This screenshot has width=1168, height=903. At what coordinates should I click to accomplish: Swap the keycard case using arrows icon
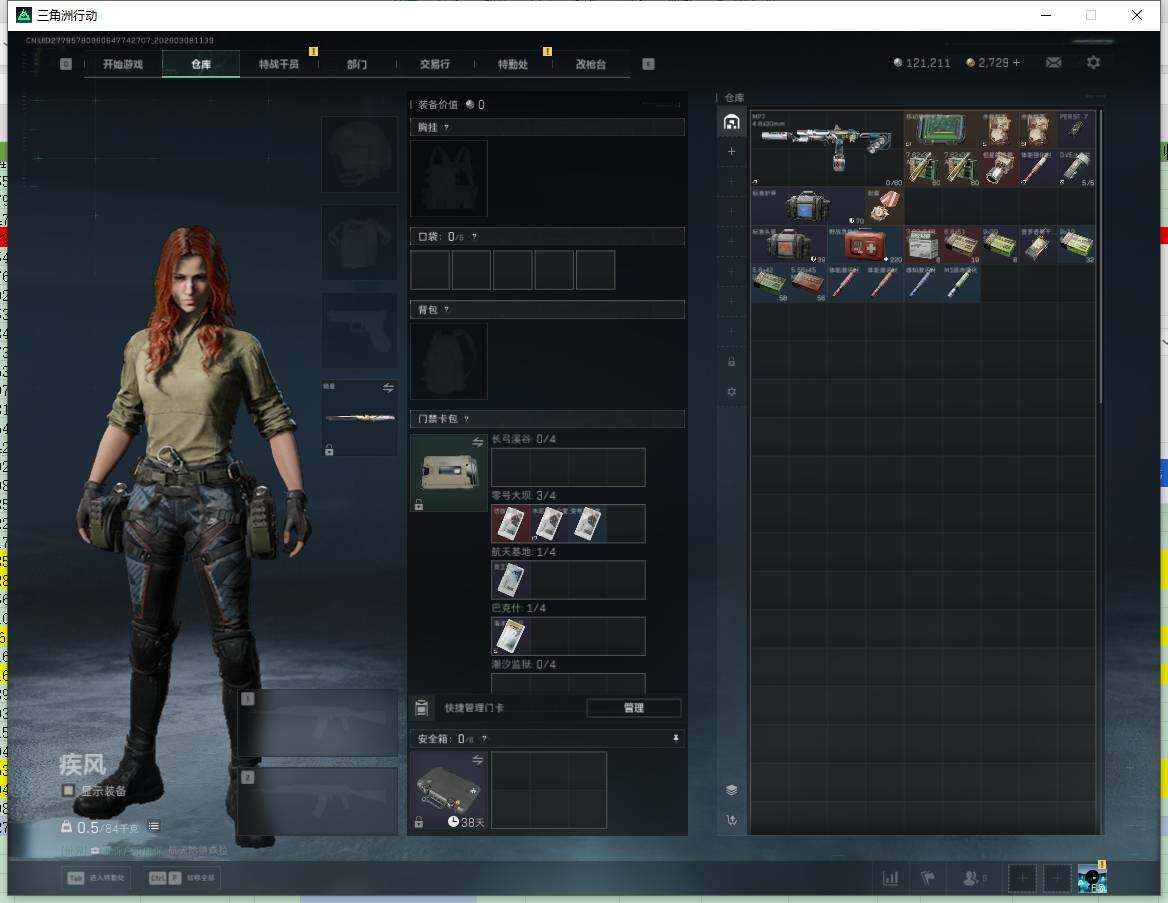click(477, 443)
